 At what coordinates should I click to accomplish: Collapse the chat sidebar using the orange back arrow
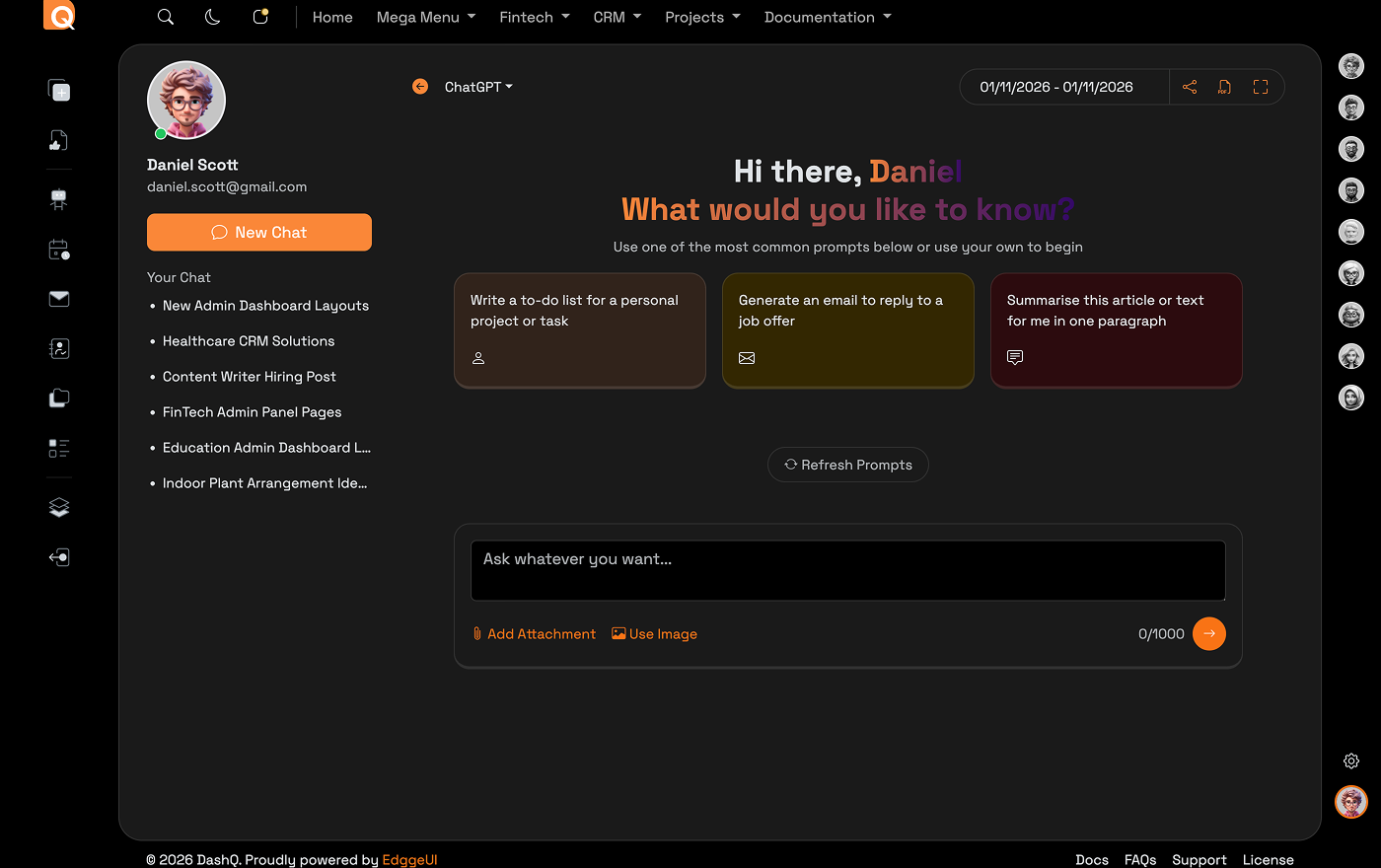(x=419, y=87)
